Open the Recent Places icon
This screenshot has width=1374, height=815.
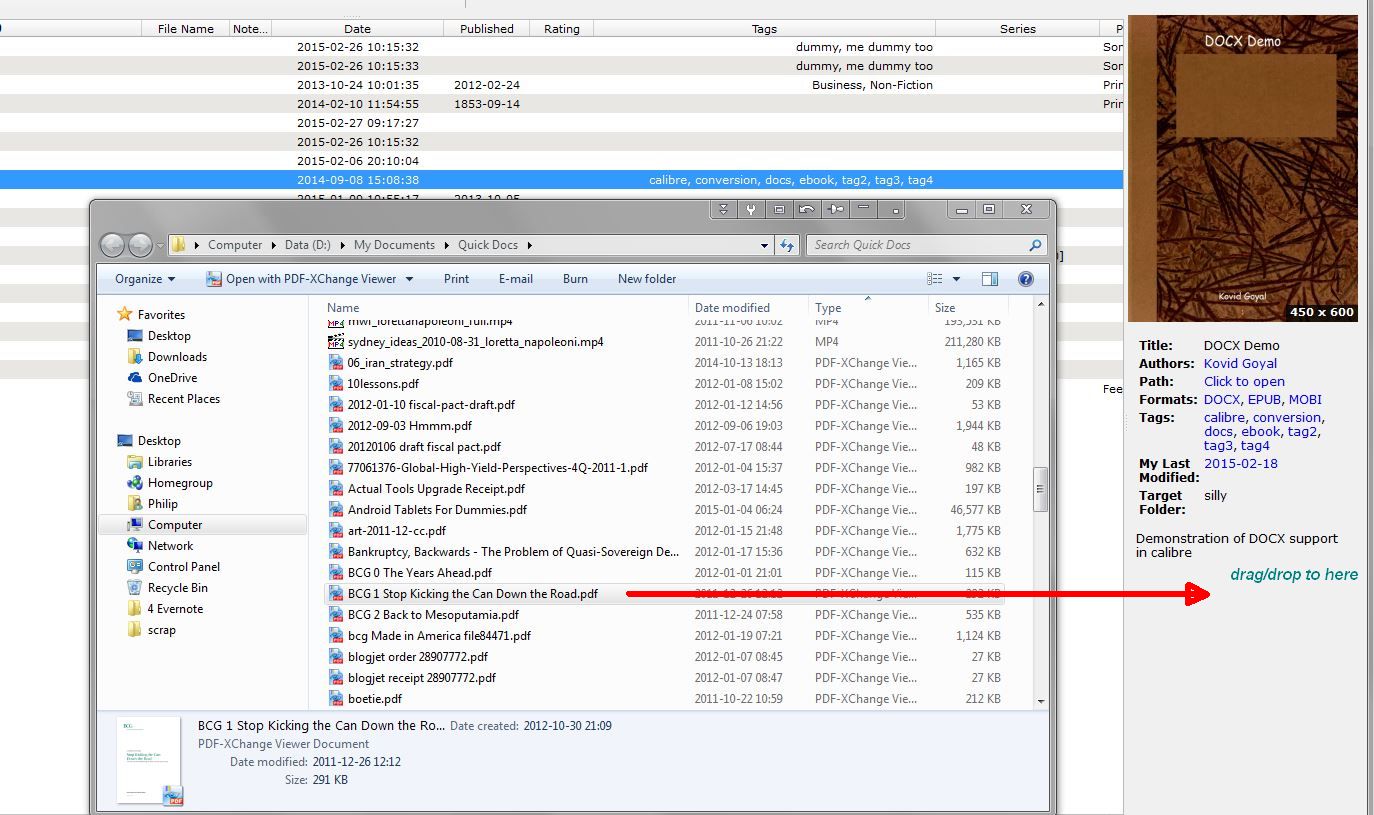pyautogui.click(x=135, y=399)
